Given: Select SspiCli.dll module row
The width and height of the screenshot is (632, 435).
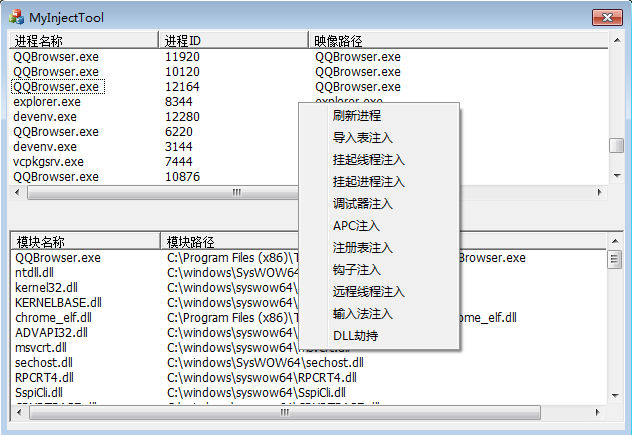Looking at the screenshot, I should click(39, 393).
